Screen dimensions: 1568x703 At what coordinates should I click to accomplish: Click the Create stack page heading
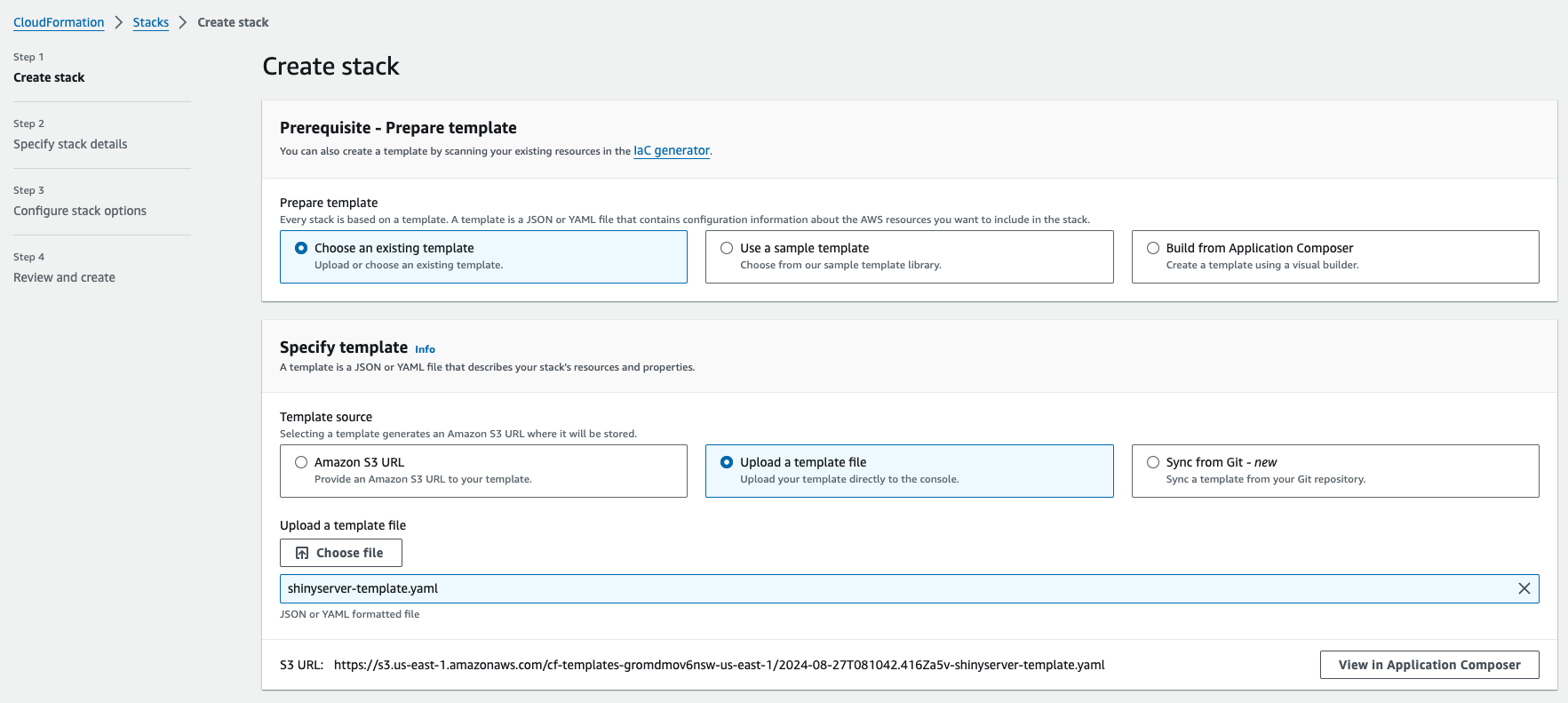pos(330,67)
